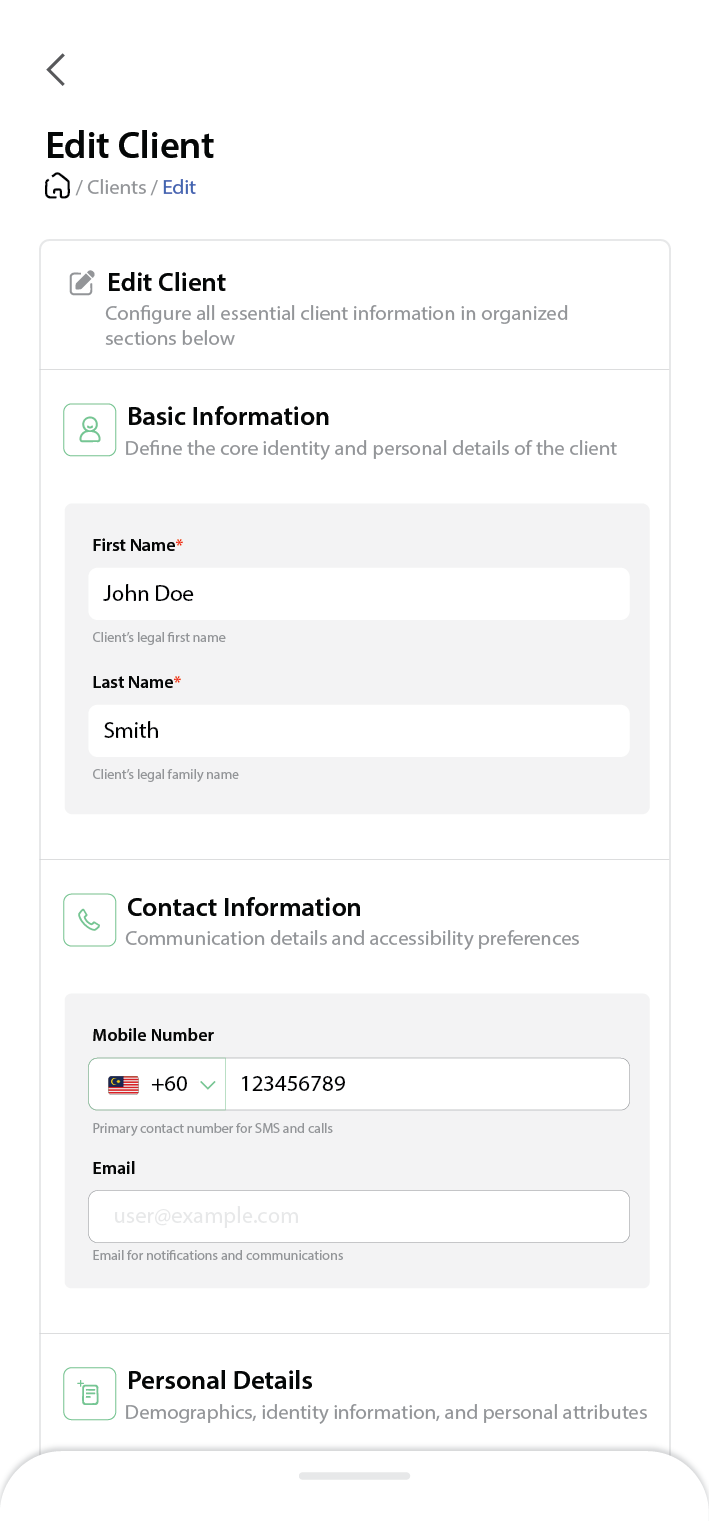Click the Personal Details document icon

90,1394
